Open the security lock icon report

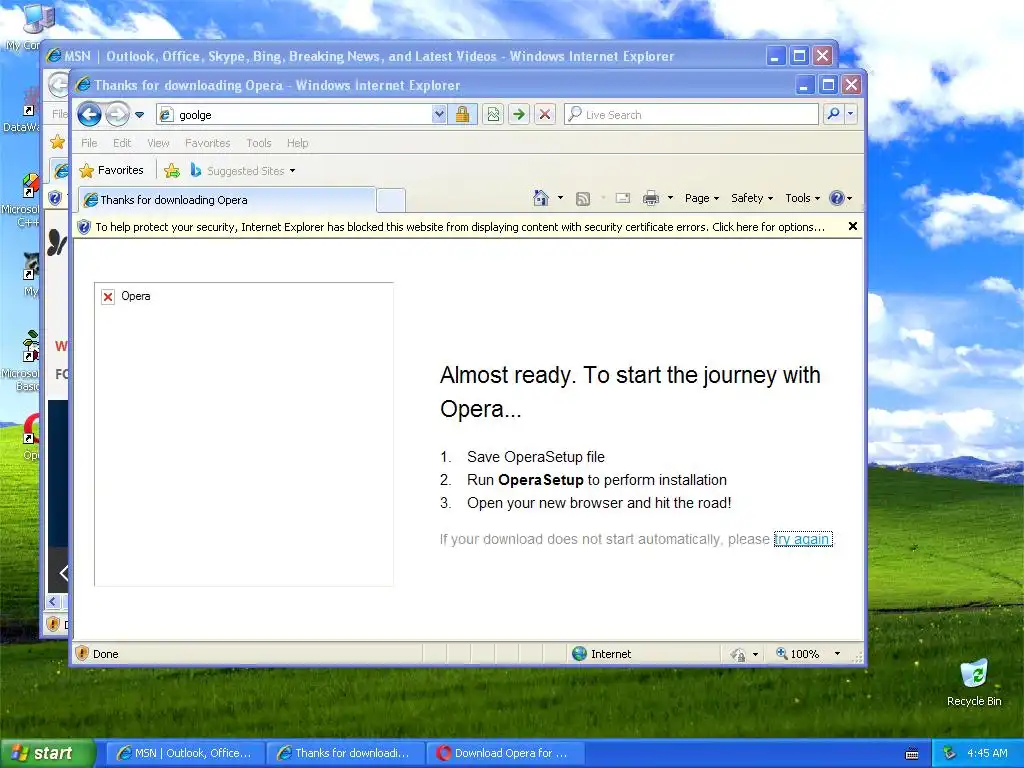coord(462,115)
